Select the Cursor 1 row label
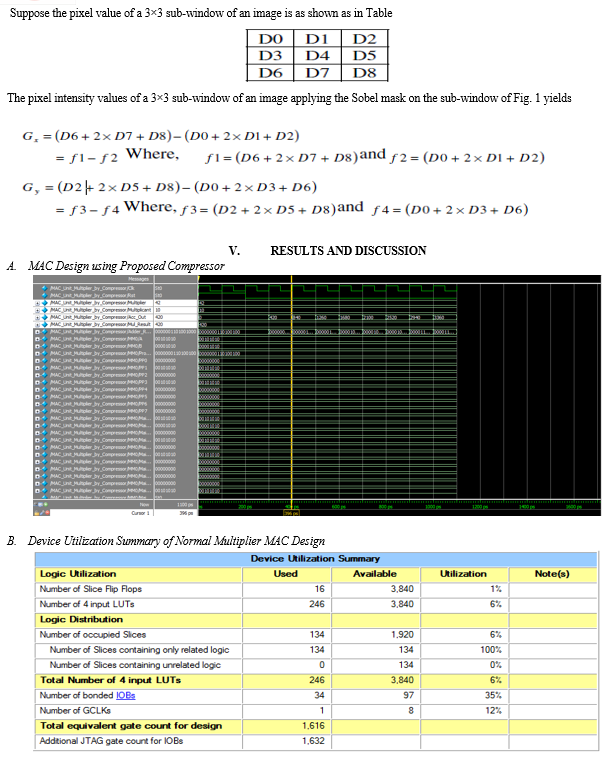This screenshot has height=761, width=614. (x=141, y=513)
